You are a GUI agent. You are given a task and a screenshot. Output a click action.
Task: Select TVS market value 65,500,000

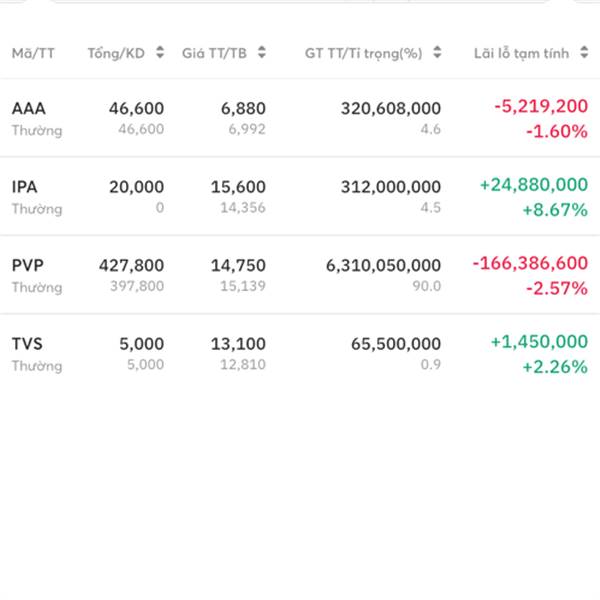395,343
